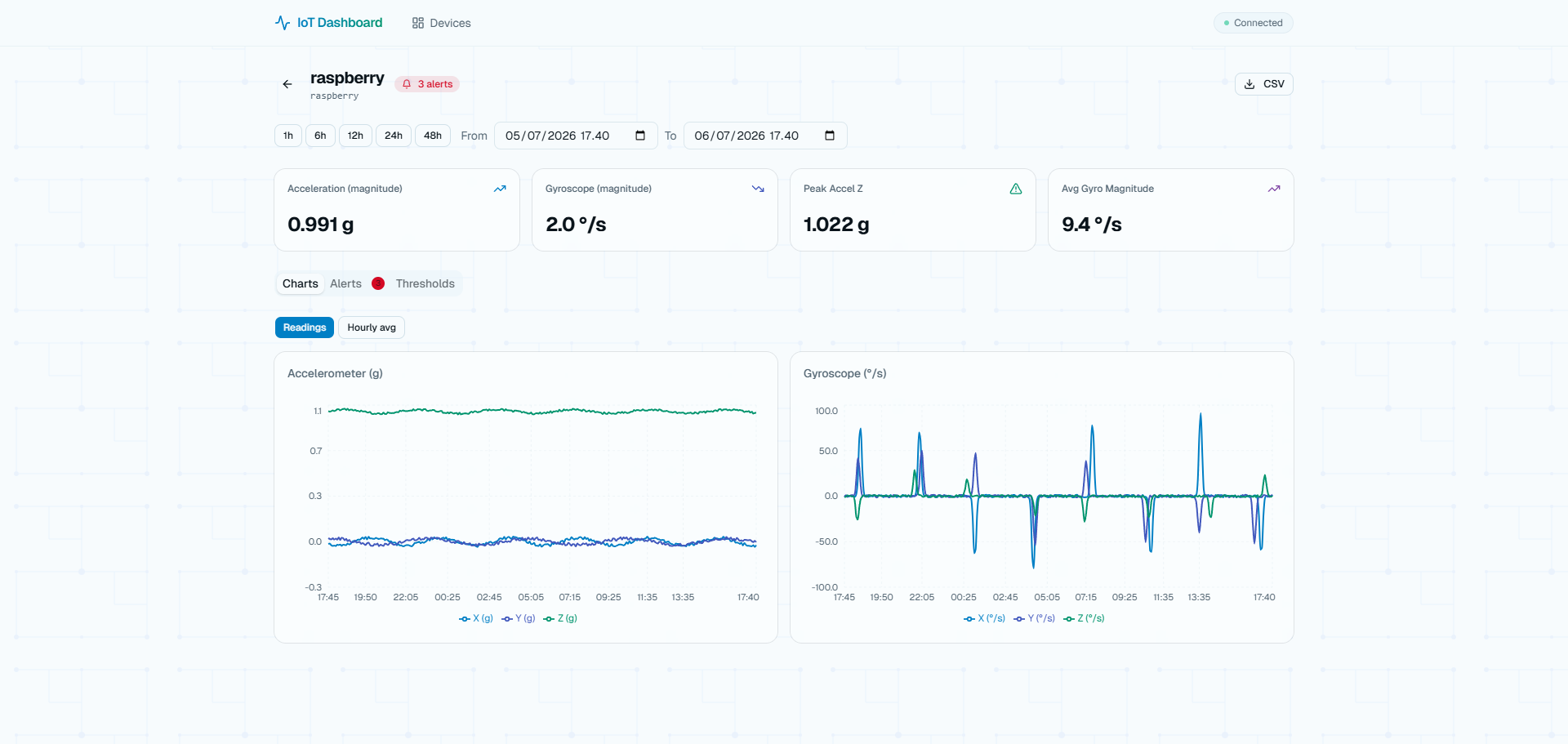1568x744 pixels.
Task: Click the Gyroscope (°/s) chart title
Action: coord(845,373)
